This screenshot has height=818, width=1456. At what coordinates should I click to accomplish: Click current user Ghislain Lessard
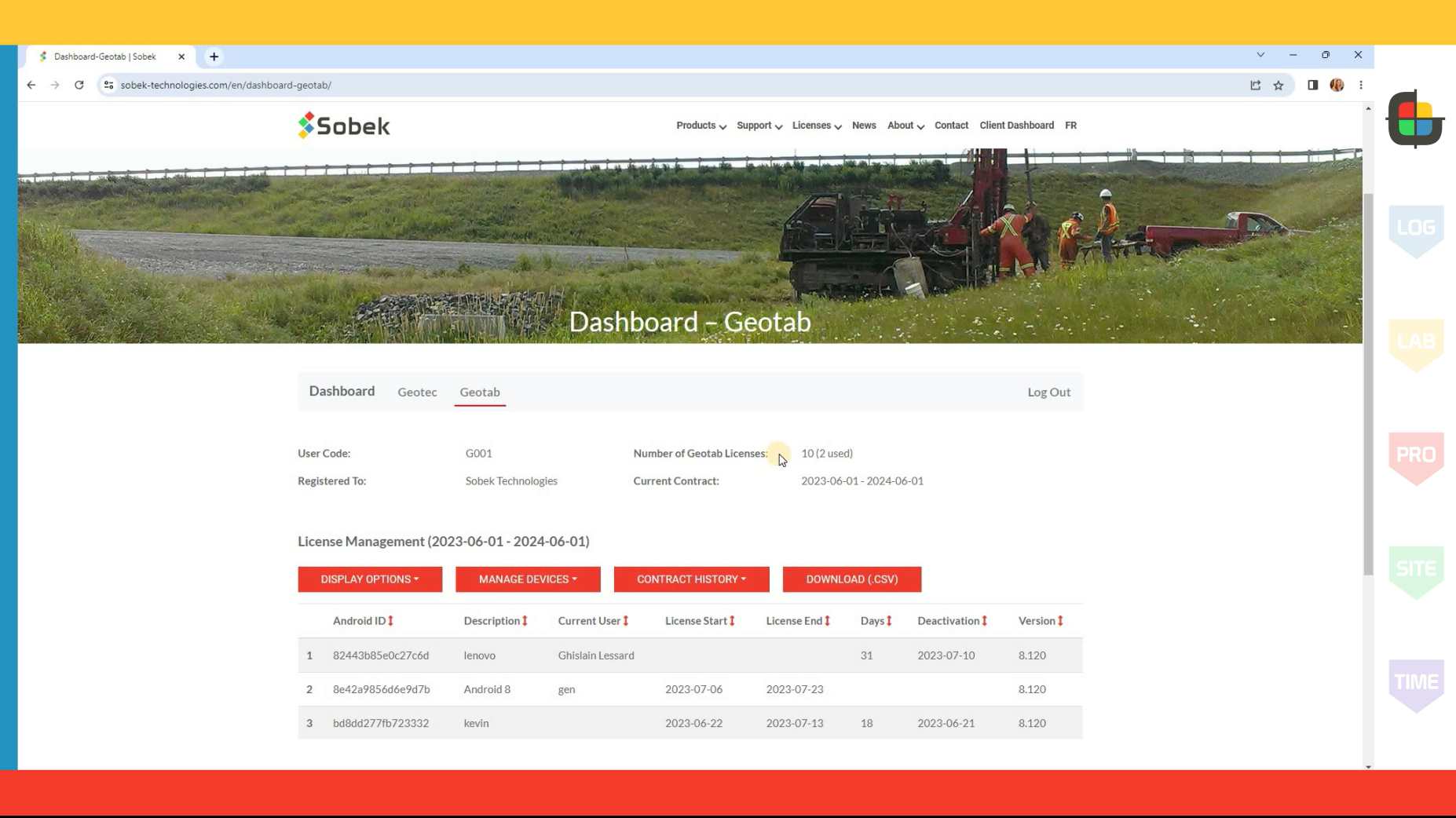[x=596, y=655]
